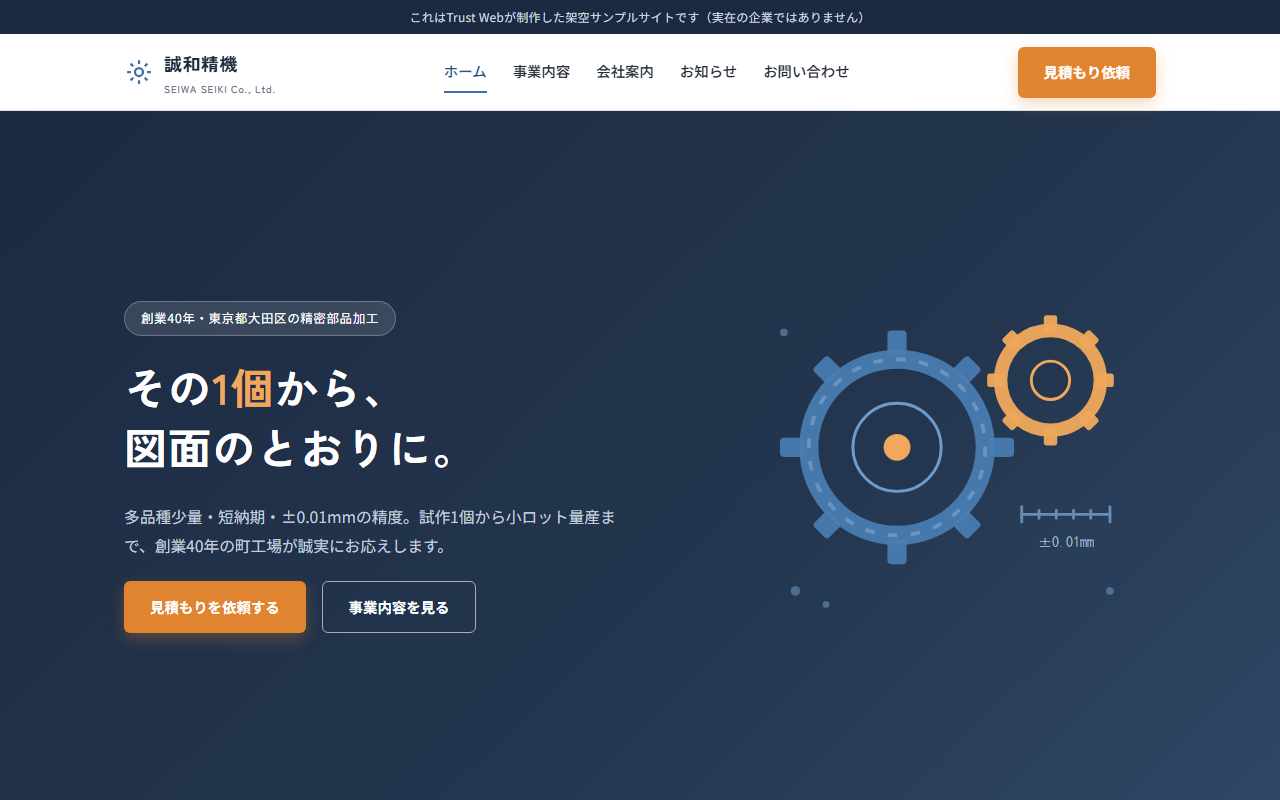Screen dimensions: 1280x800
Task: Click the ±0.01mm label under the ruler
Action: pyautogui.click(x=1066, y=542)
